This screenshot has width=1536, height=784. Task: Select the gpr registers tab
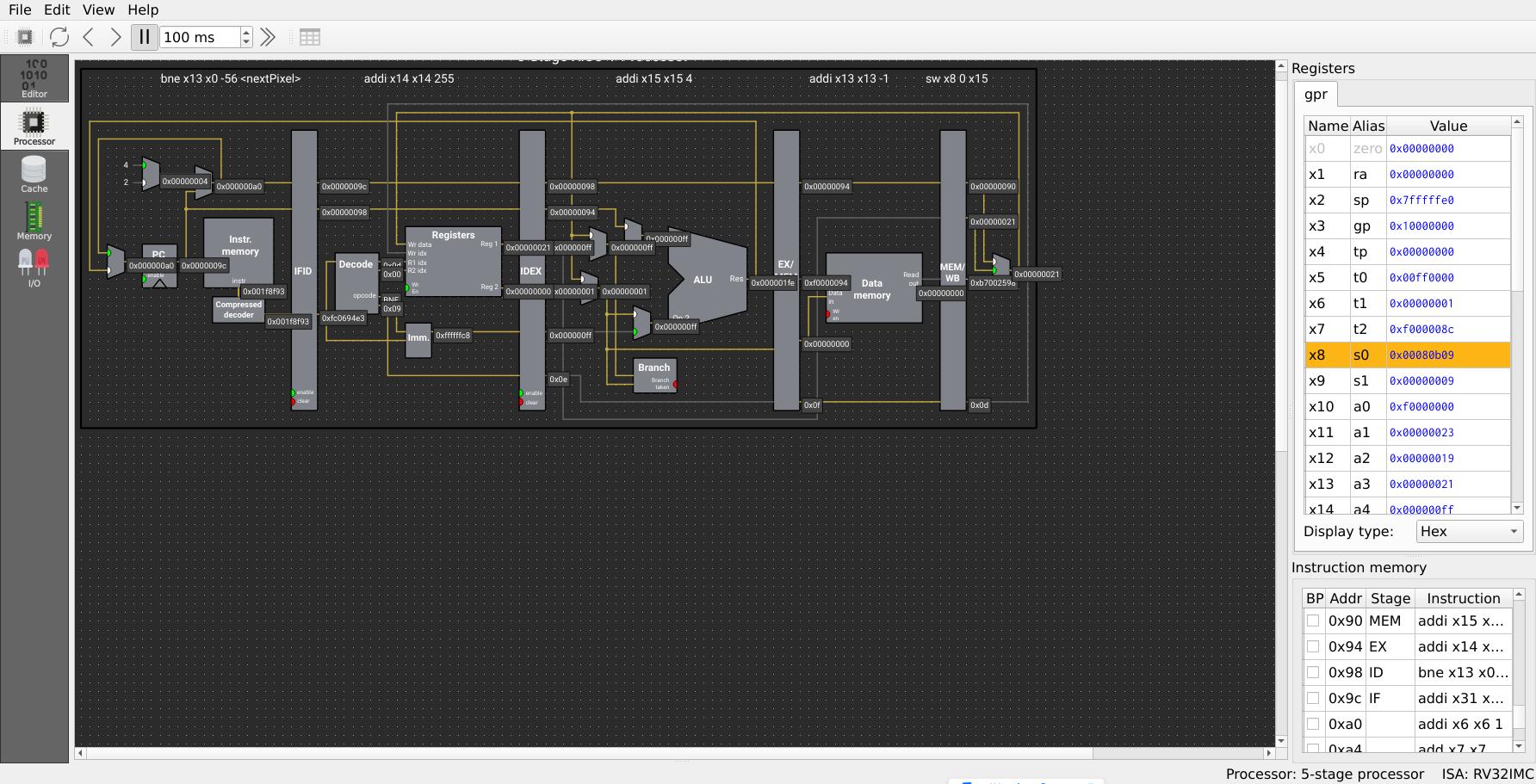1316,95
